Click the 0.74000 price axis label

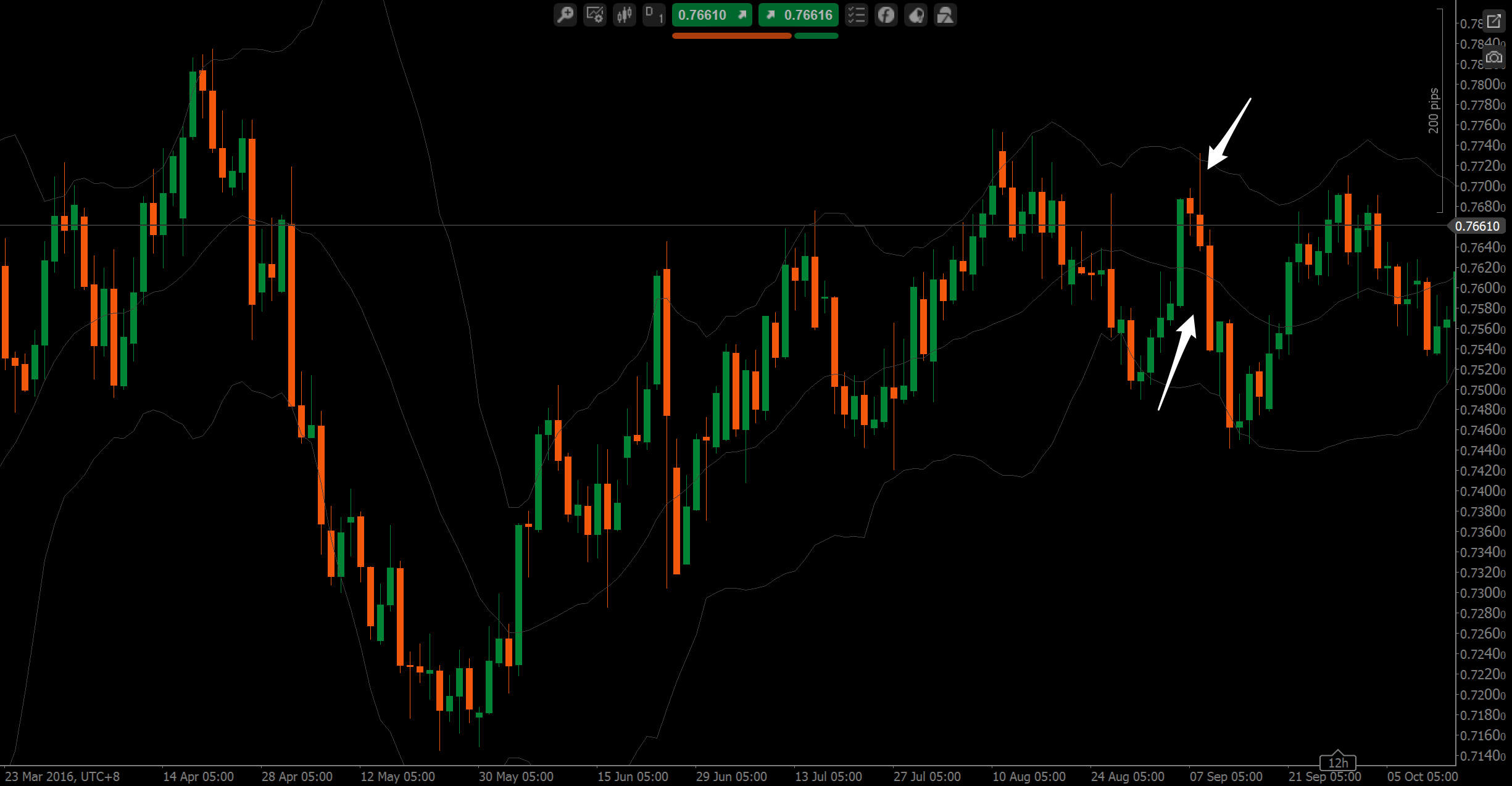coord(1482,491)
